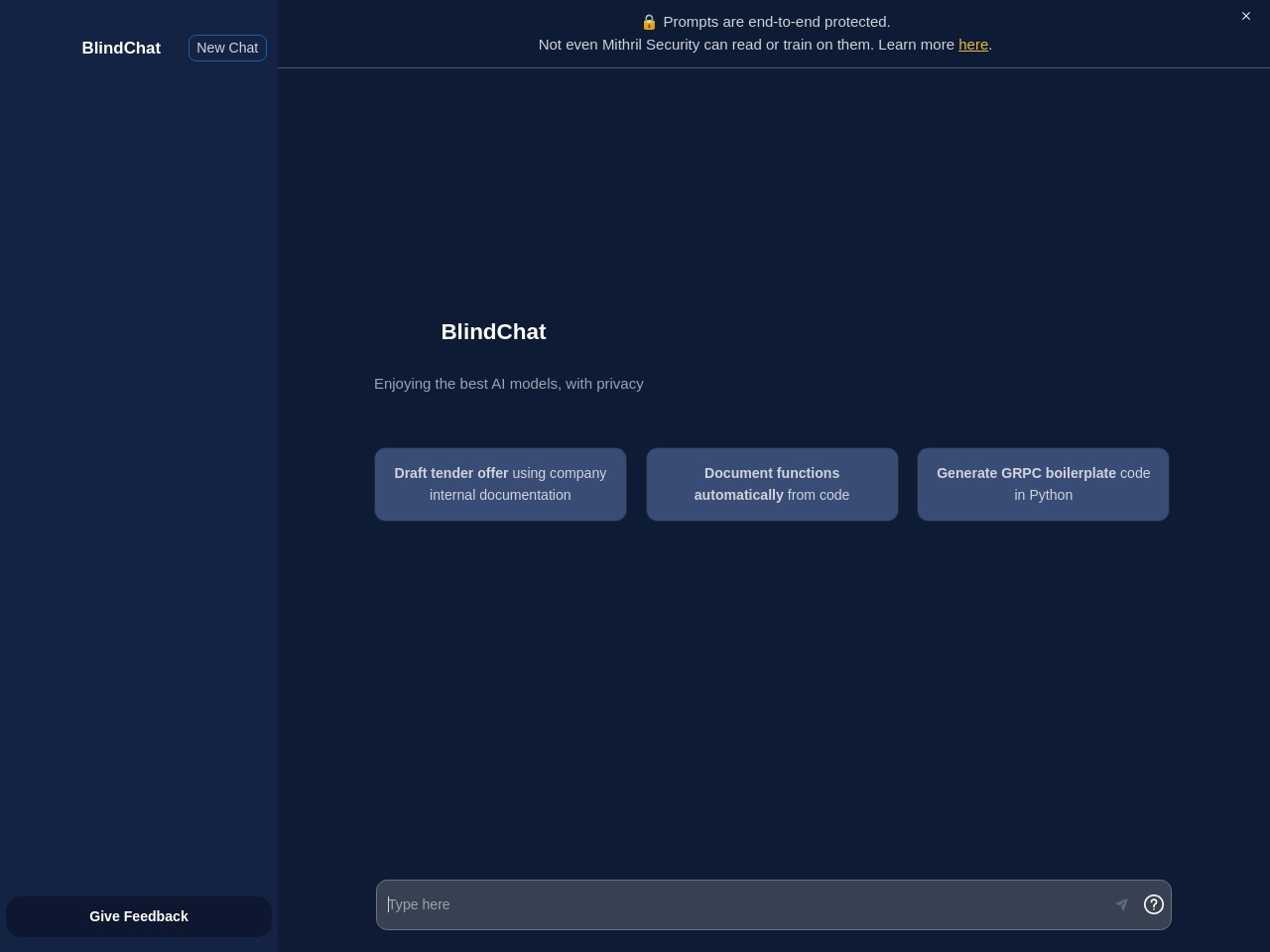The image size is (1270, 952).
Task: Choose the Draft tender offer suggestion
Action: 500,484
